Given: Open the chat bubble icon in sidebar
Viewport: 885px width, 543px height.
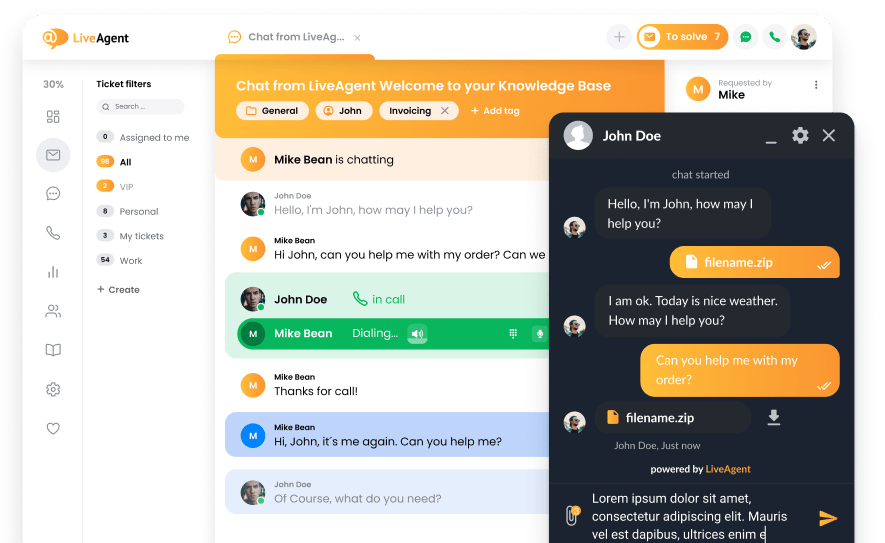Looking at the screenshot, I should coord(53,194).
